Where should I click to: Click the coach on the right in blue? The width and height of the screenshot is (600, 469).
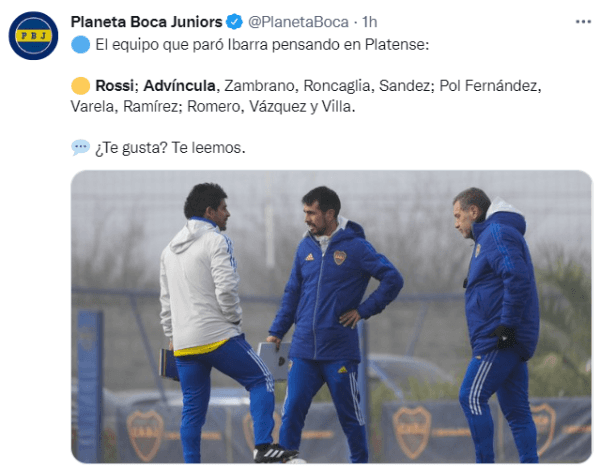(497, 325)
